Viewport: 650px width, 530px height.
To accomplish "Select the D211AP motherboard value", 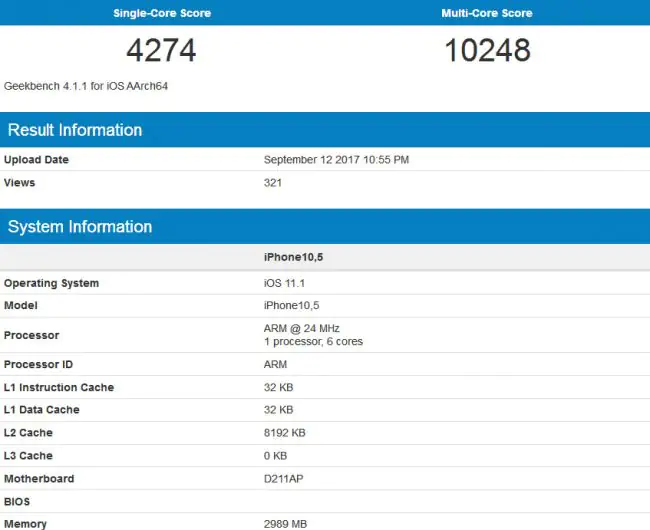I will coord(284,479).
